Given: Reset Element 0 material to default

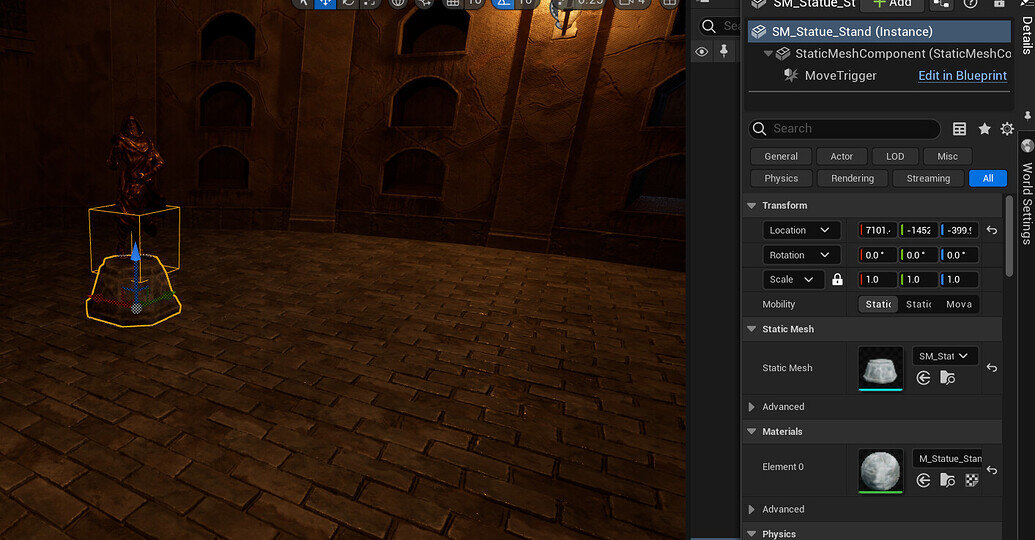Looking at the screenshot, I should point(991,470).
